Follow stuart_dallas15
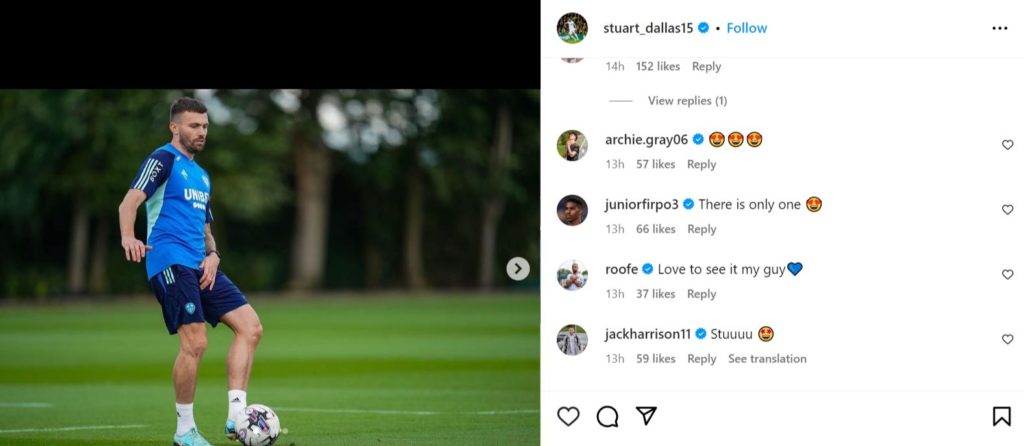The width and height of the screenshot is (1024, 446). click(x=747, y=28)
